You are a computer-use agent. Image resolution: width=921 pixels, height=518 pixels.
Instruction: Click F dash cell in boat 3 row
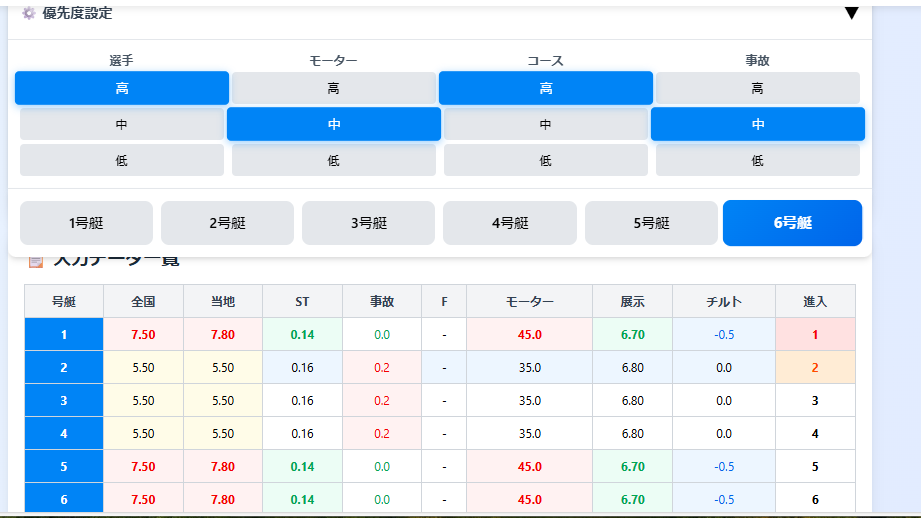(x=444, y=401)
